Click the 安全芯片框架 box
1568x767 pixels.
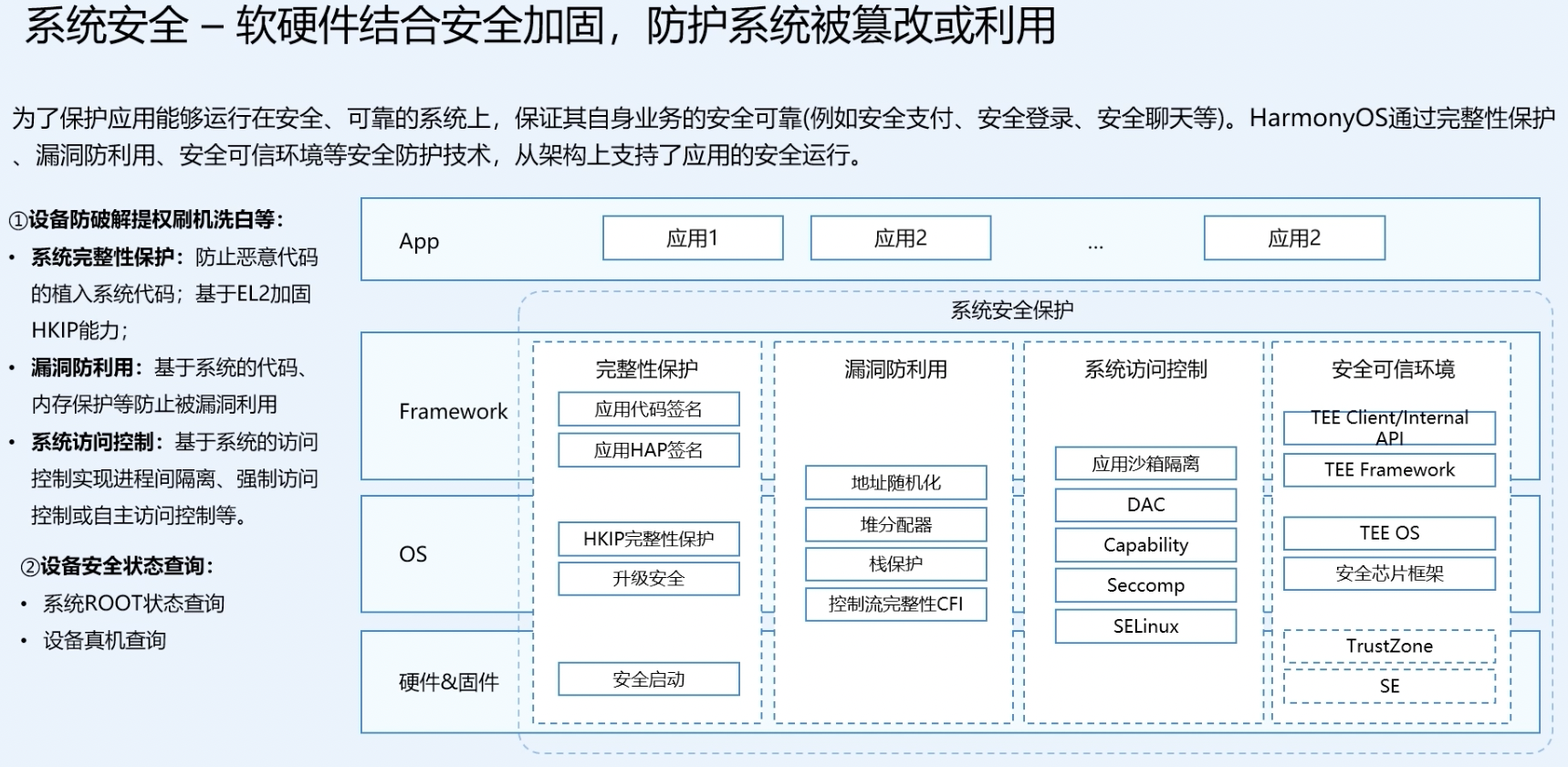[1390, 573]
